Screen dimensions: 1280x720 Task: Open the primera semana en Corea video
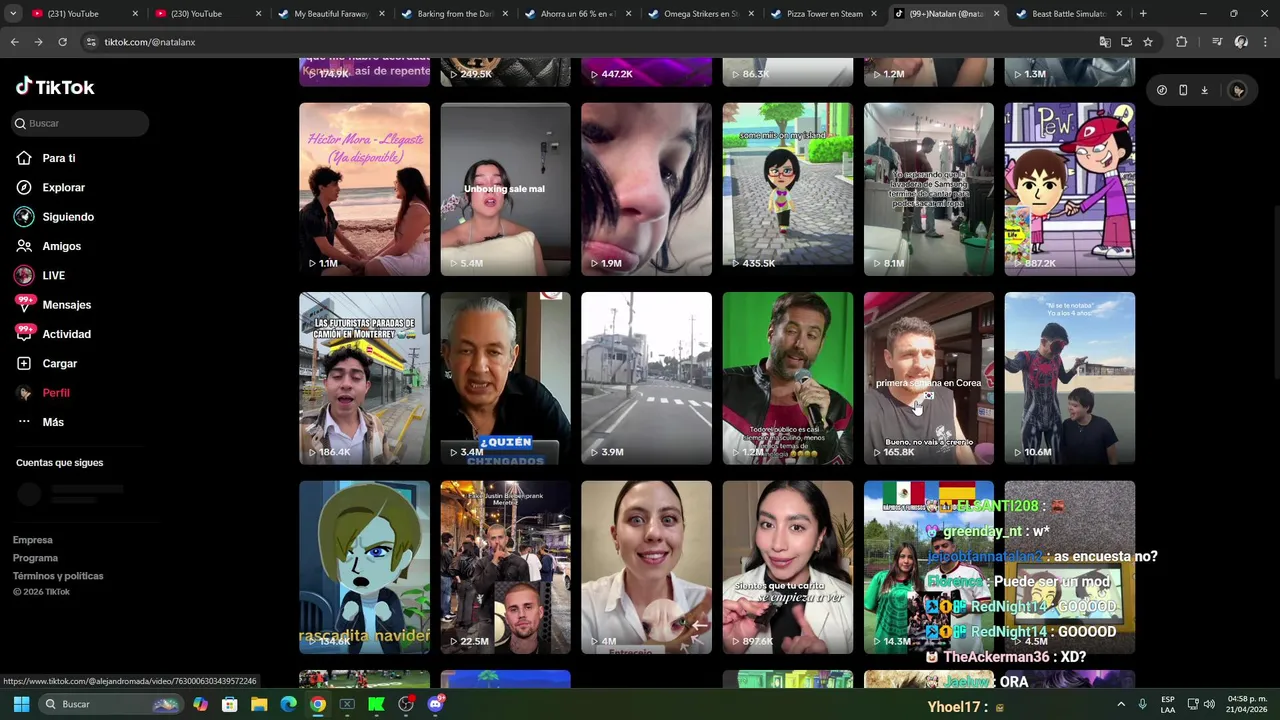(x=929, y=378)
